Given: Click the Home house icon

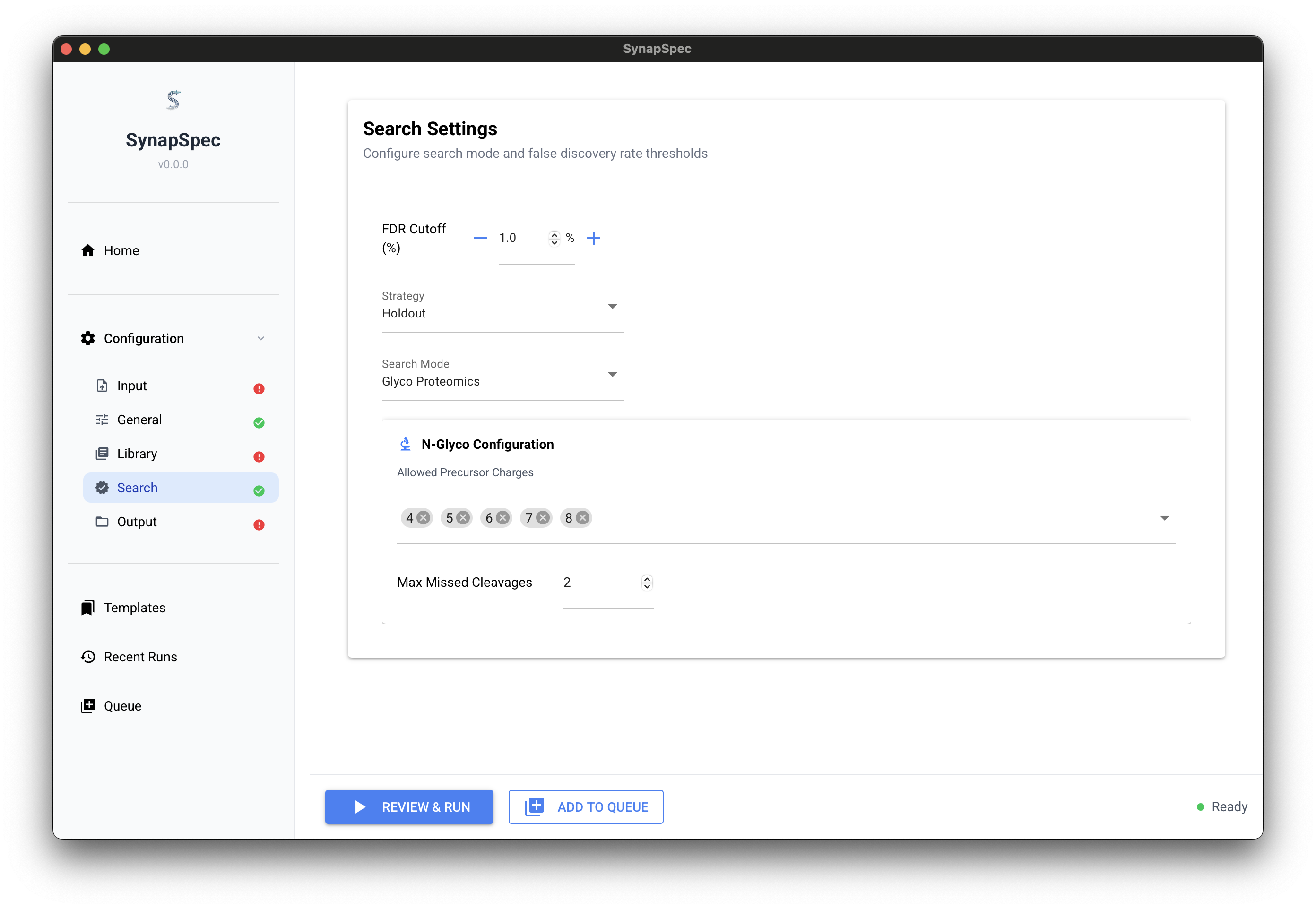Looking at the screenshot, I should pyautogui.click(x=88, y=250).
